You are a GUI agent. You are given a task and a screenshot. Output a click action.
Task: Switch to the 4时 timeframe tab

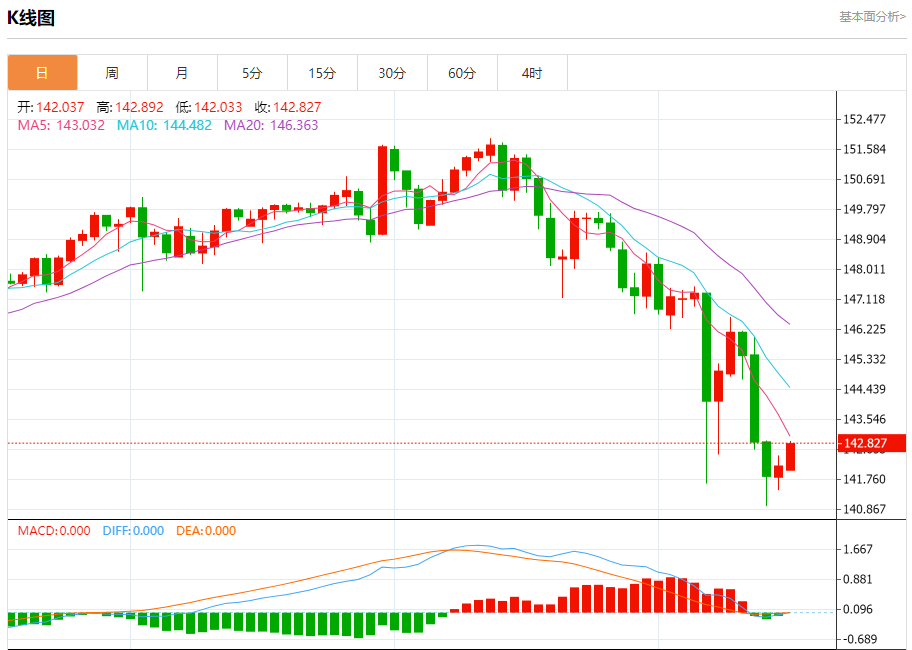tap(532, 73)
